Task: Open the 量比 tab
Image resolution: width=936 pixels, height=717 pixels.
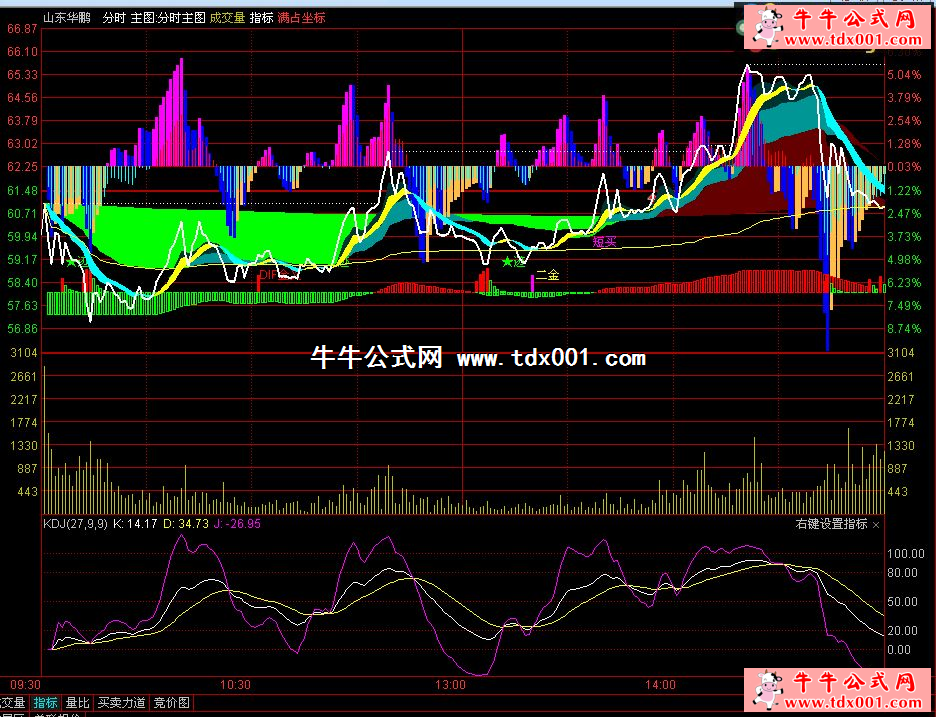Action: coord(78,703)
